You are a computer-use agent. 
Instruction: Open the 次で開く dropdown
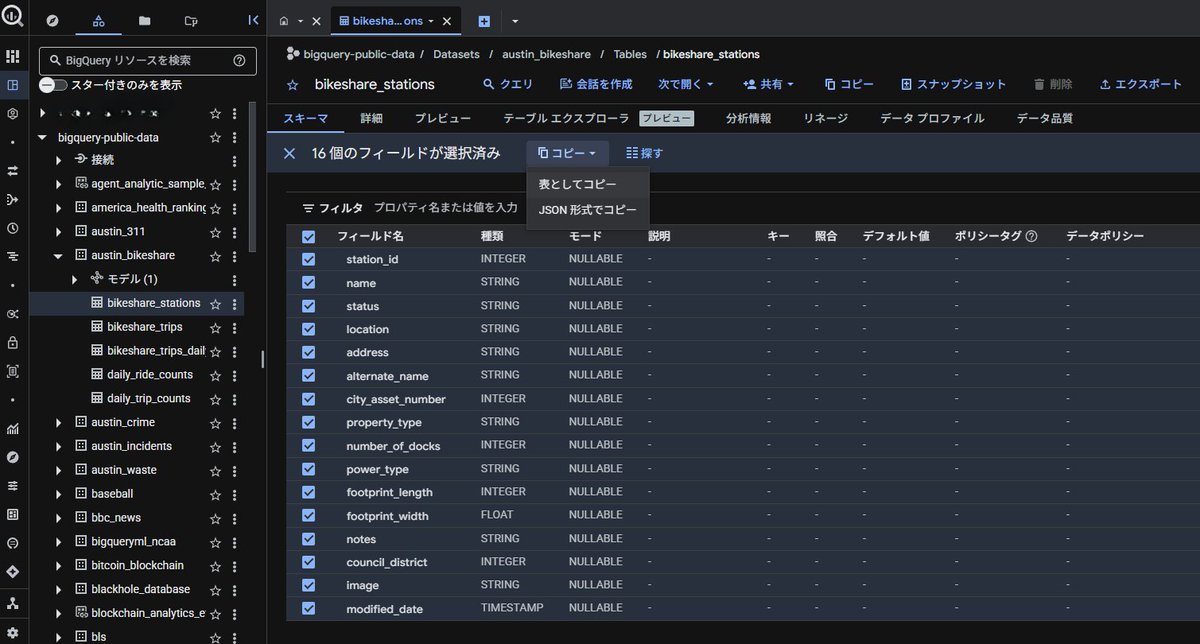686,84
